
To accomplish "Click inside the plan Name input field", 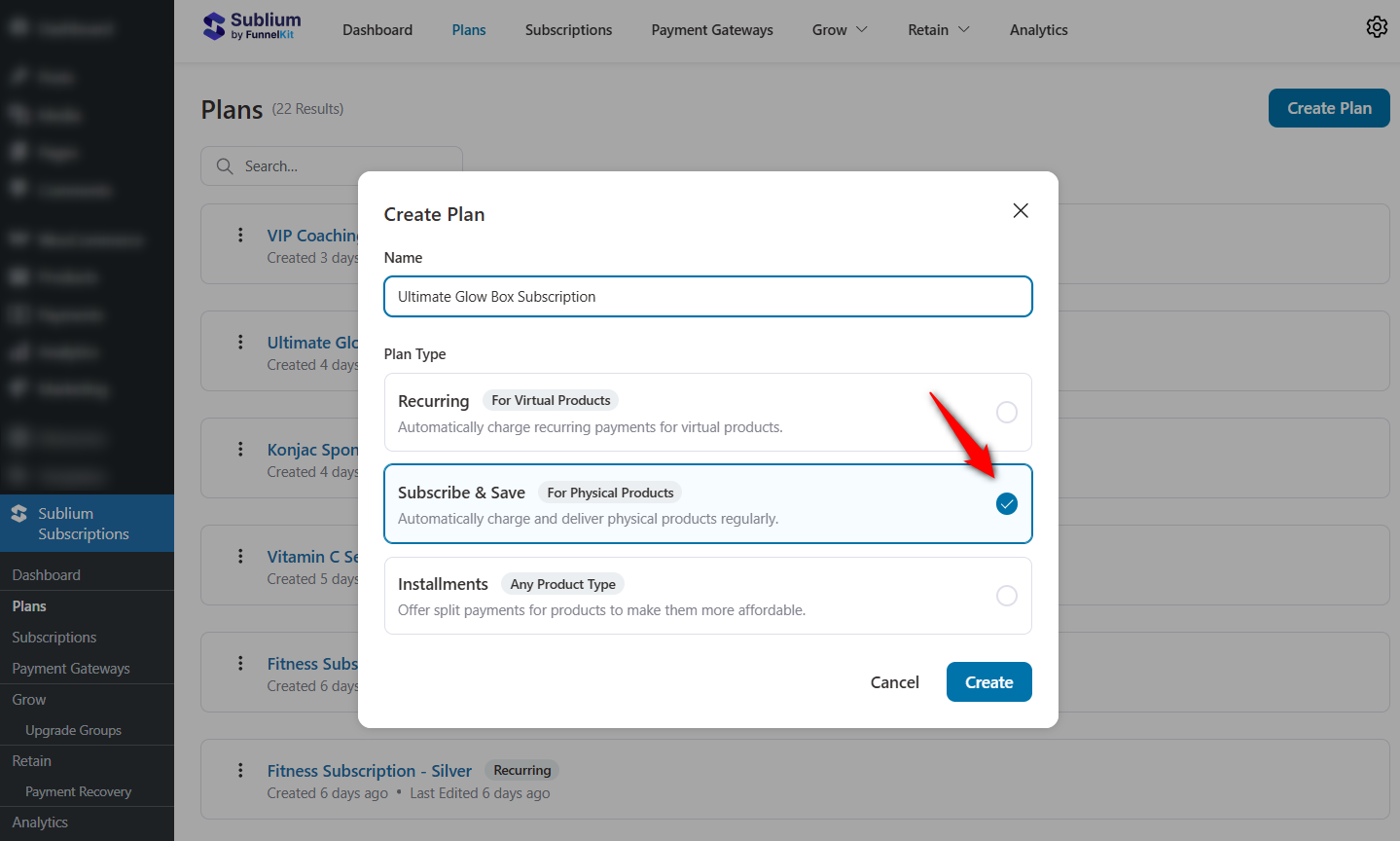I will tap(707, 296).
